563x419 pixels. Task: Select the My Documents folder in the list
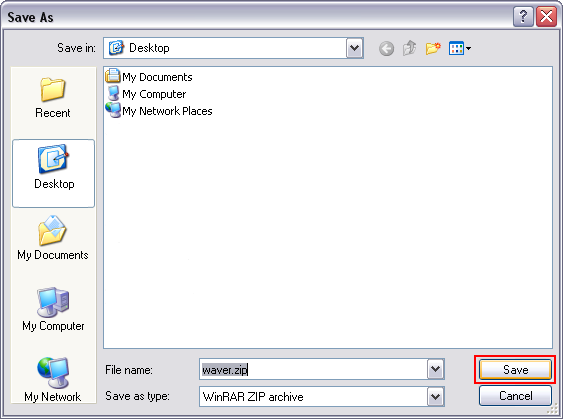pyautogui.click(x=149, y=76)
